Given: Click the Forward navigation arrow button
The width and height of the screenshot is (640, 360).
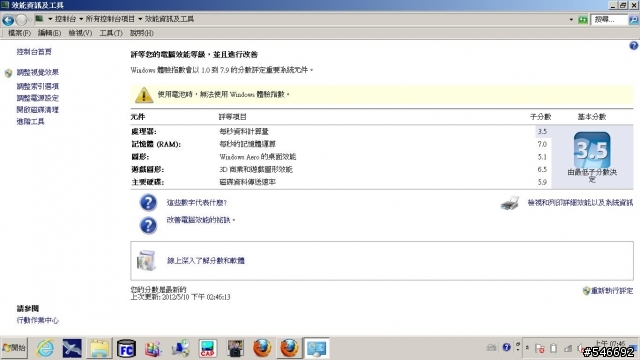Looking at the screenshot, I should (x=22, y=20).
